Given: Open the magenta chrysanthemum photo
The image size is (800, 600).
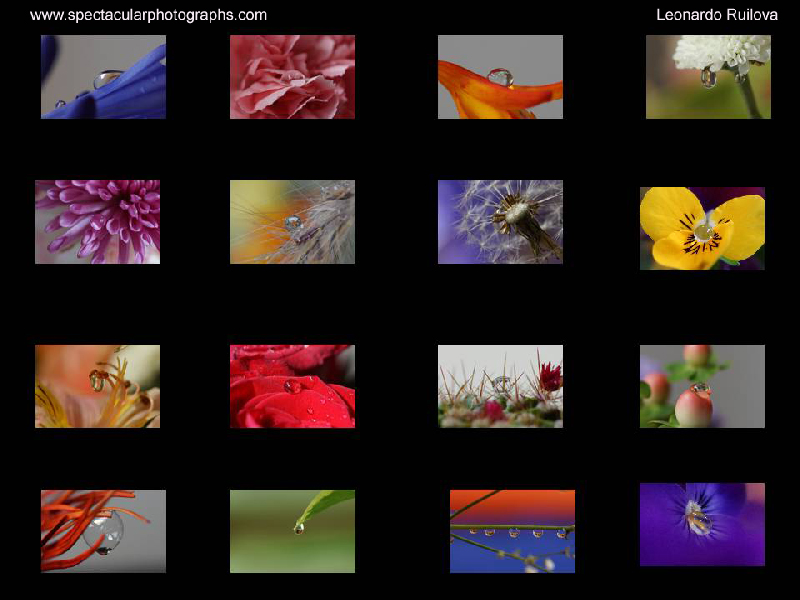Looking at the screenshot, I should pyautogui.click(x=97, y=222).
